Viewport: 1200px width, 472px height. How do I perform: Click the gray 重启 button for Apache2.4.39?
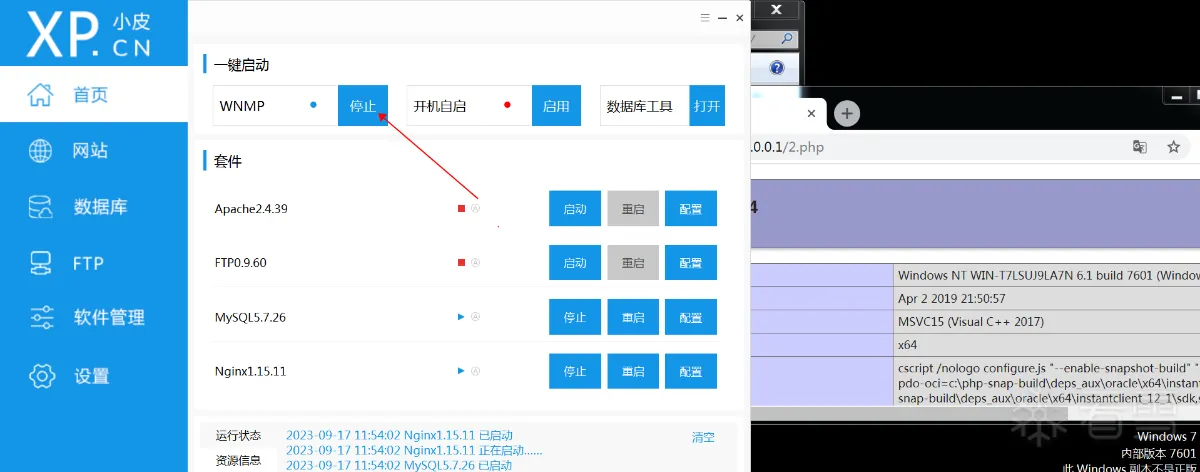[633, 209]
